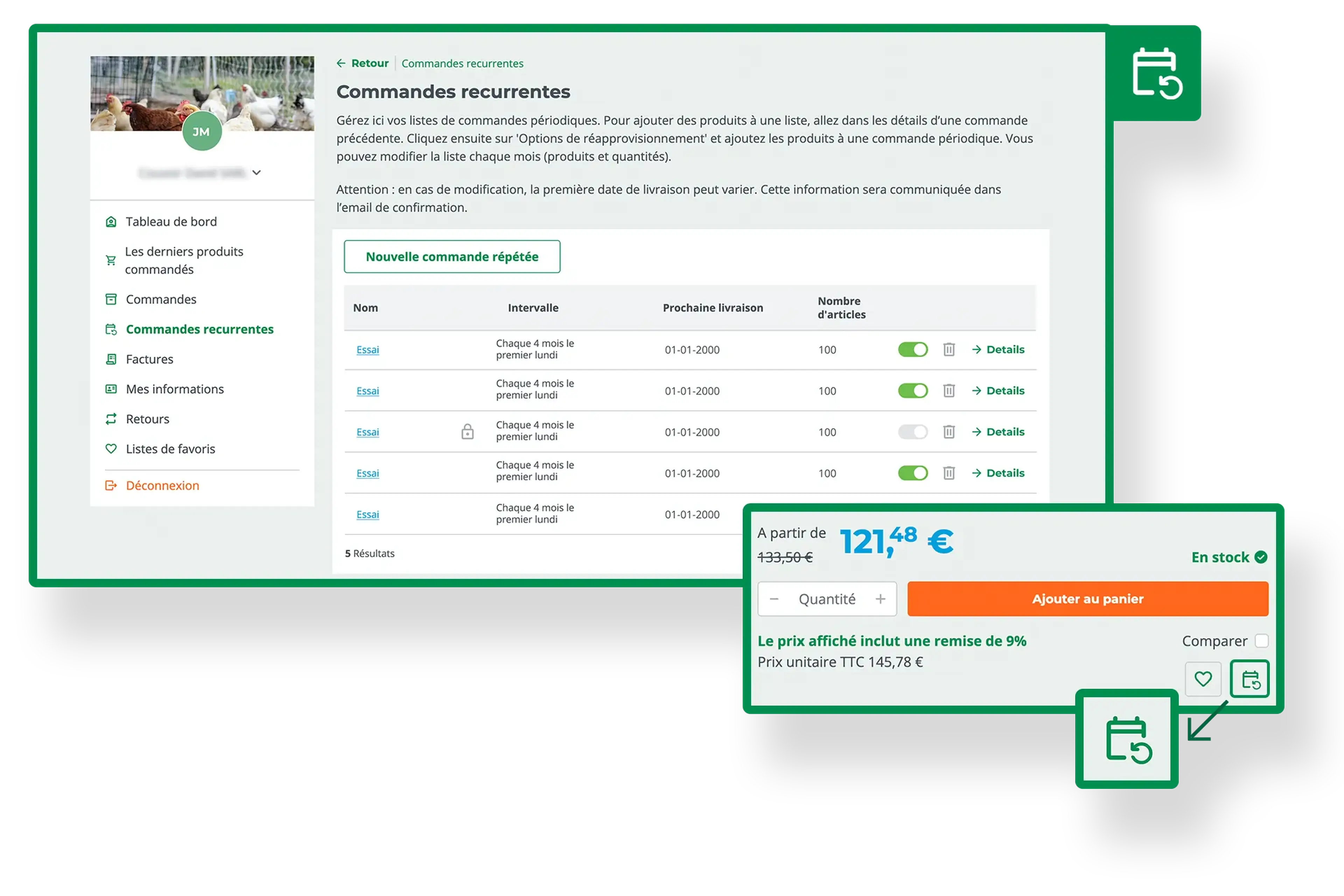
Task: Click recurring order calendar icon beside heart
Action: 1250,679
